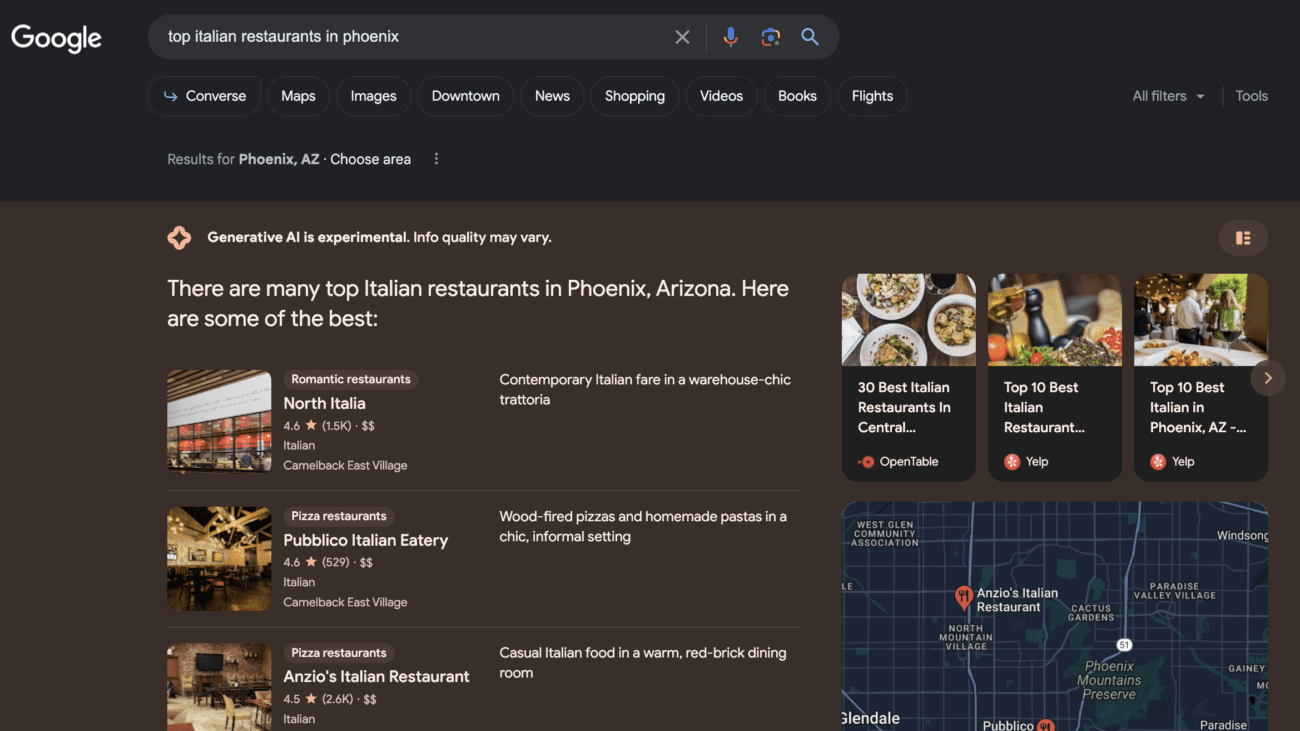Click the Choose area link
Screen dimensions: 1300x731
(x=370, y=159)
